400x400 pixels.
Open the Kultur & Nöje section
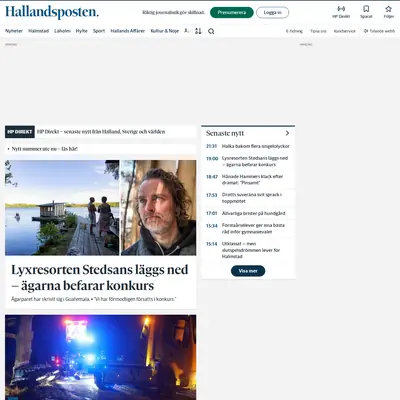tap(165, 31)
